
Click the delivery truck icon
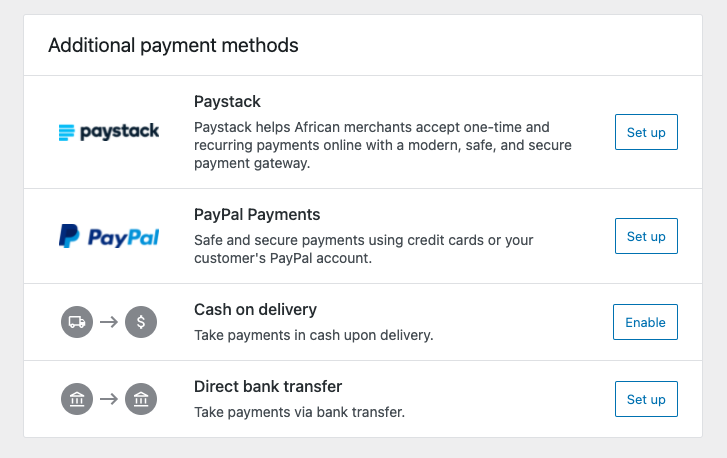tap(77, 322)
